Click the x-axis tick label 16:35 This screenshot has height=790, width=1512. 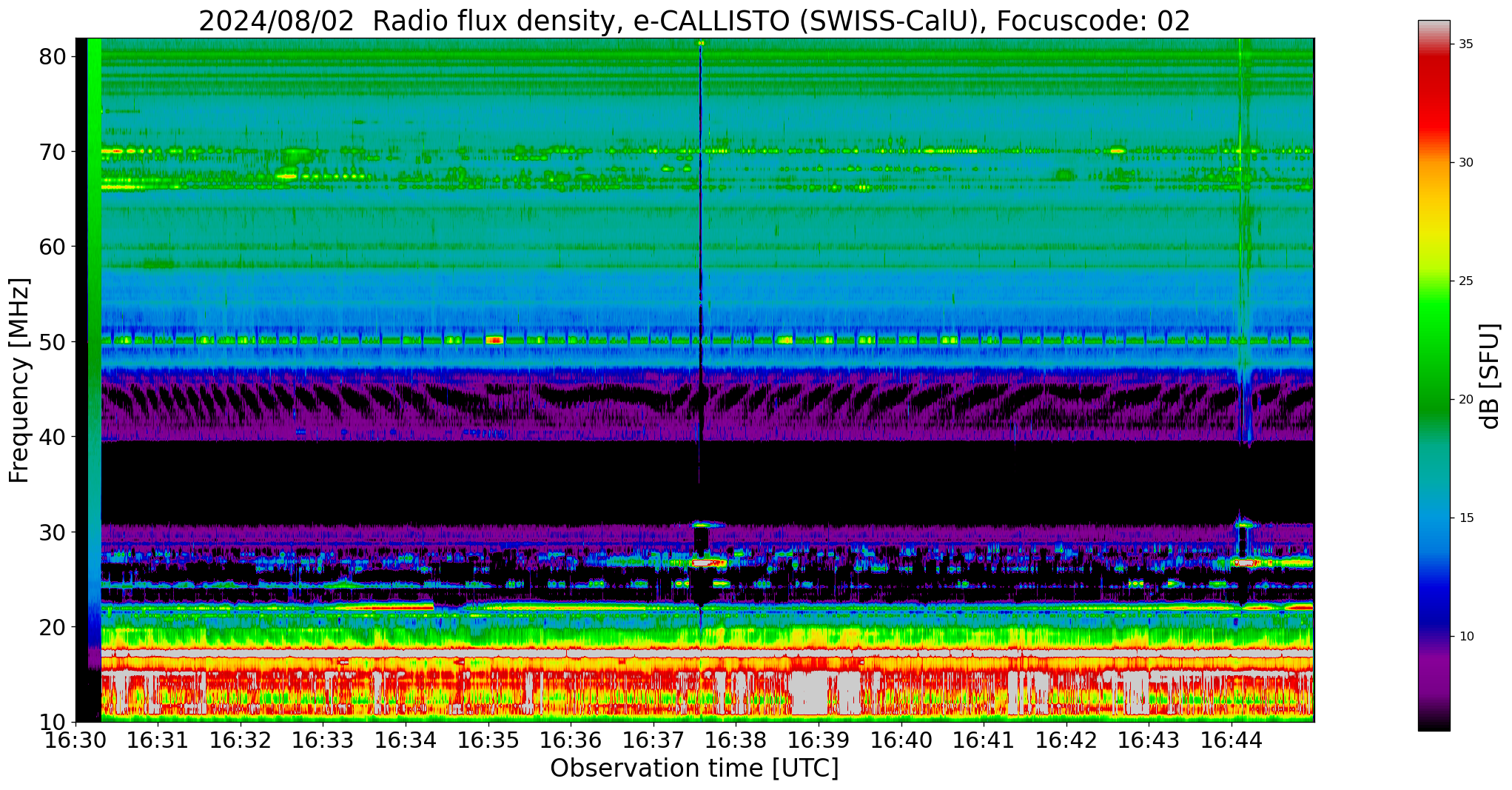(x=488, y=740)
